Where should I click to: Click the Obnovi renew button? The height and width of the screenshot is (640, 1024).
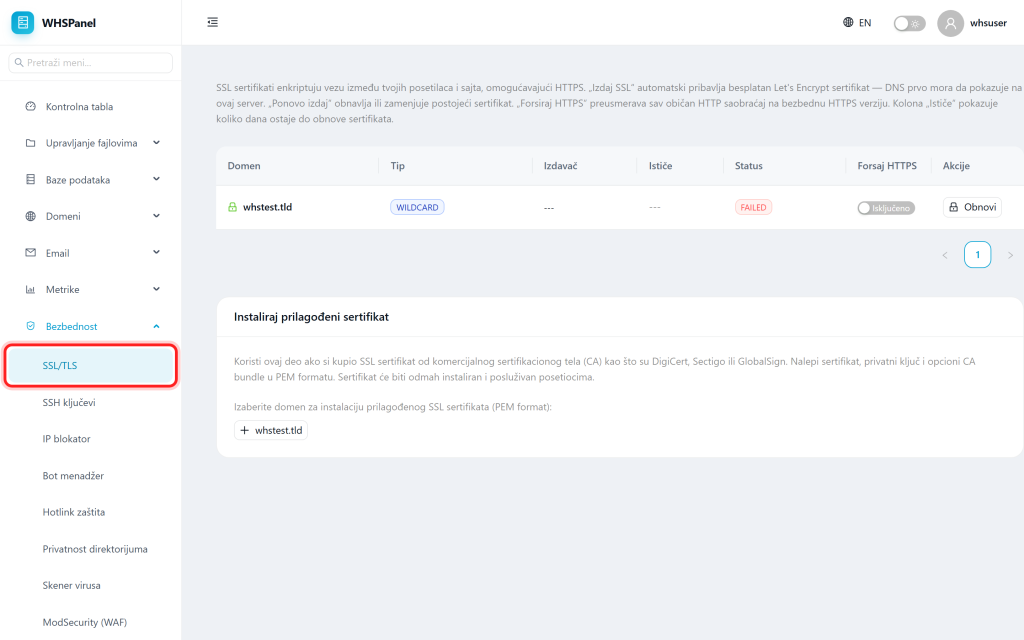pyautogui.click(x=972, y=207)
